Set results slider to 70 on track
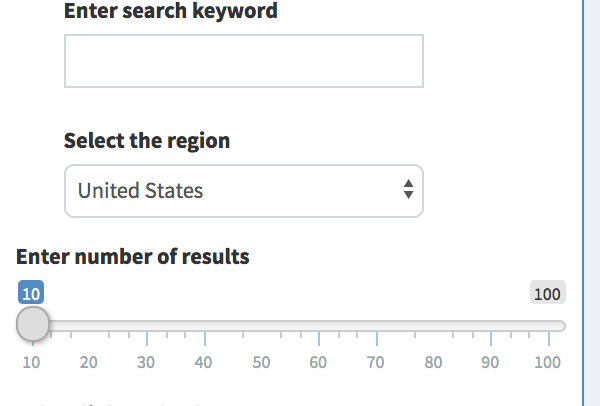Image resolution: width=600 pixels, height=406 pixels. pyautogui.click(x=375, y=325)
